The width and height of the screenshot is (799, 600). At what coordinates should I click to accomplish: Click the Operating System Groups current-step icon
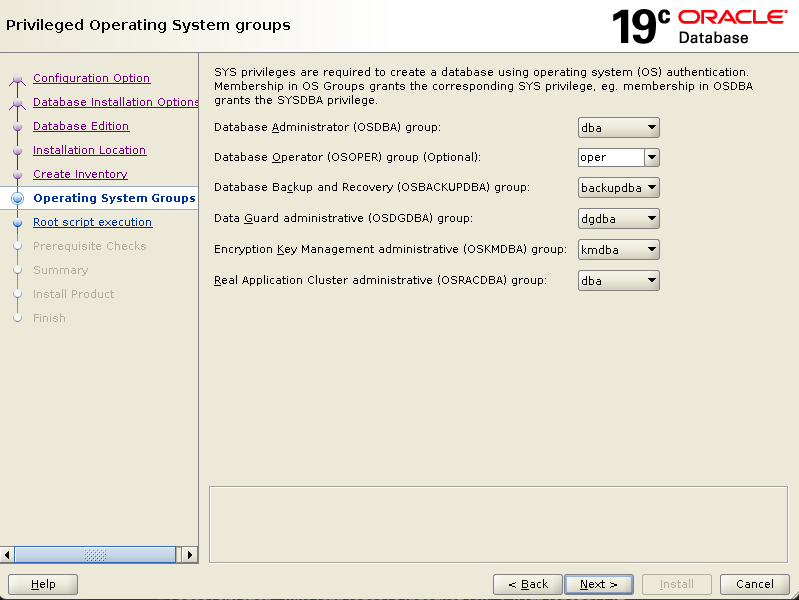[x=17, y=198]
